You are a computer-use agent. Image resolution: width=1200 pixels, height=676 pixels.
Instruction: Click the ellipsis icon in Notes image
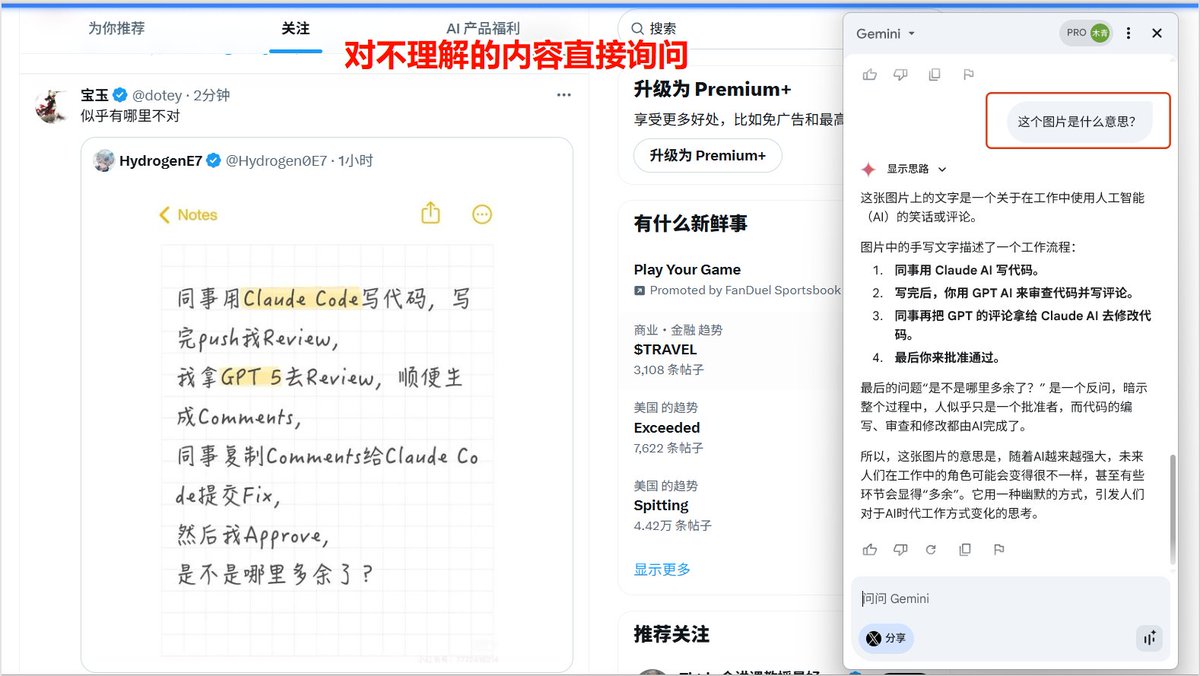482,214
